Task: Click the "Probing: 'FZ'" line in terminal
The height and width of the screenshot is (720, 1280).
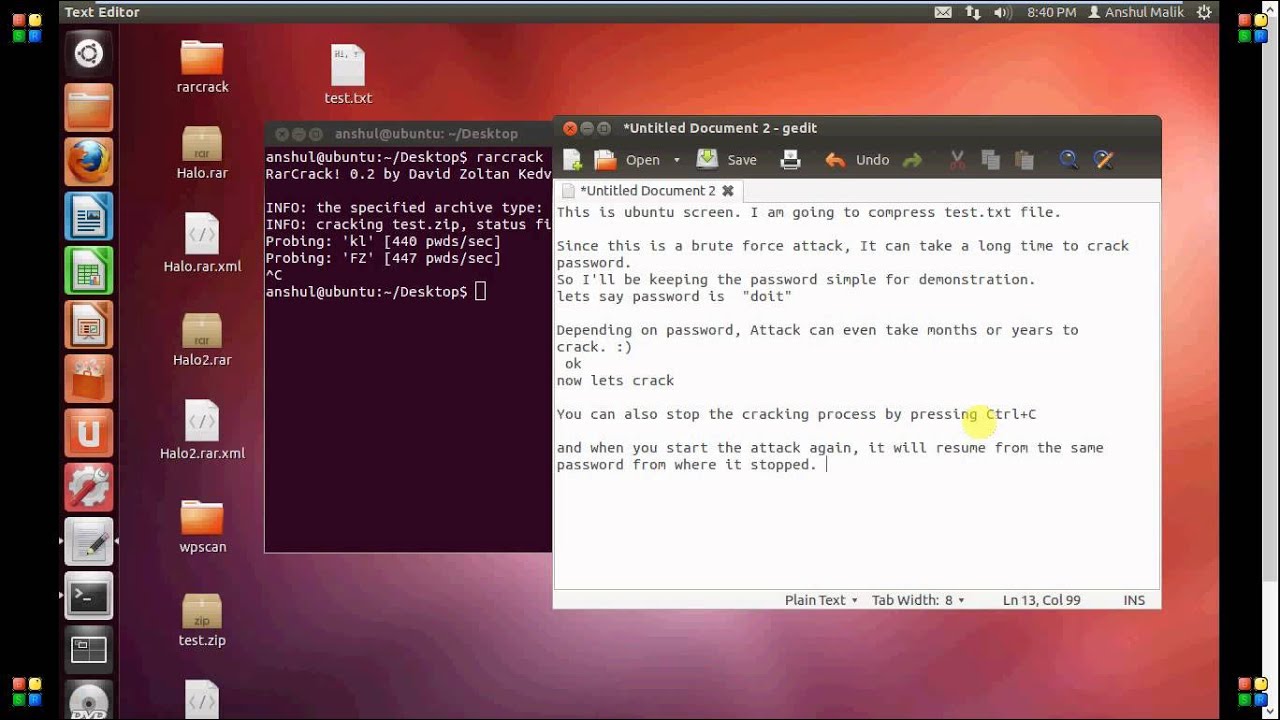Action: point(383,258)
